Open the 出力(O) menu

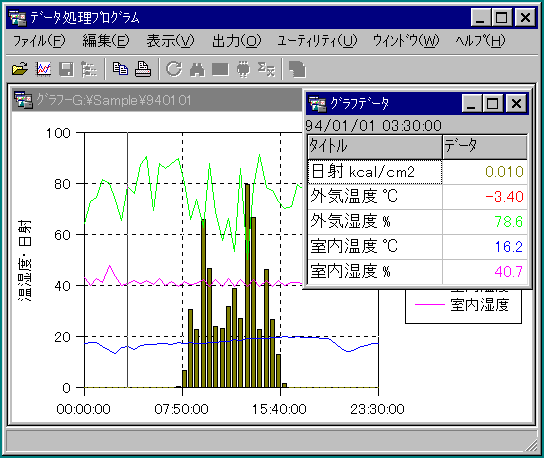click(x=236, y=41)
